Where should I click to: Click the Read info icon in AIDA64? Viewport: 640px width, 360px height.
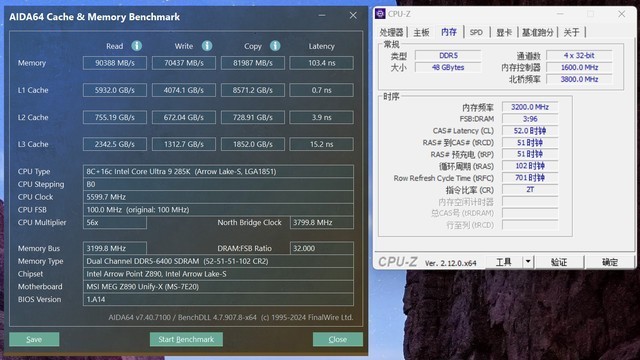click(x=137, y=46)
